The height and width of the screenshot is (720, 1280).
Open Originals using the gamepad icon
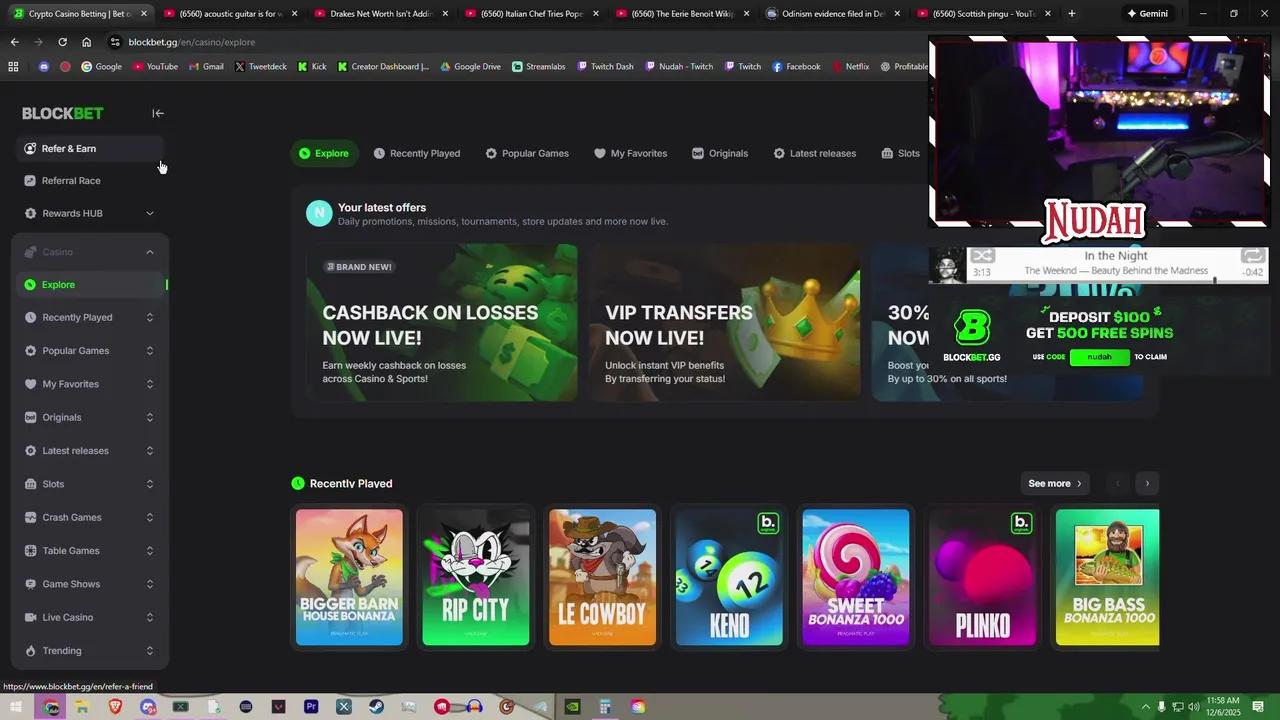pos(31,417)
